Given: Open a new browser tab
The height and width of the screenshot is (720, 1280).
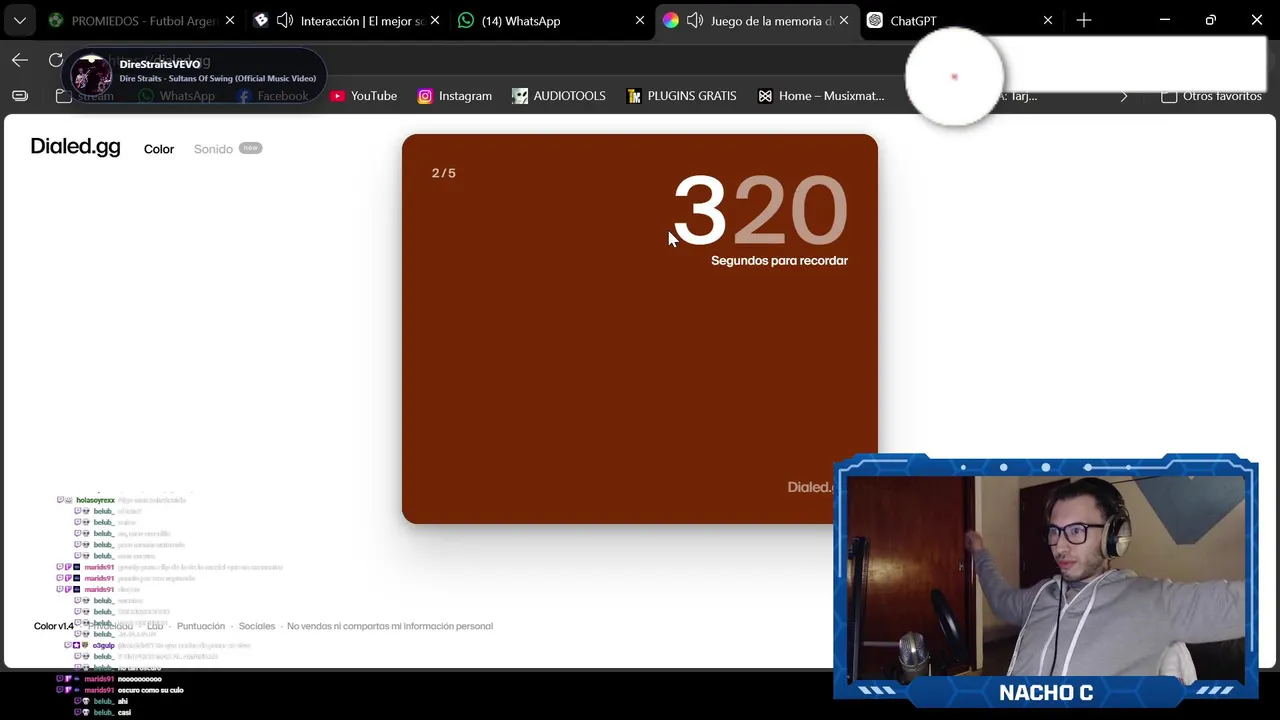Looking at the screenshot, I should pos(1084,20).
